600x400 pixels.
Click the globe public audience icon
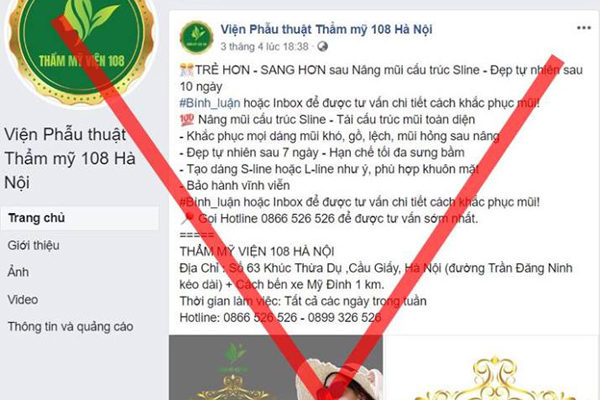pos(323,47)
